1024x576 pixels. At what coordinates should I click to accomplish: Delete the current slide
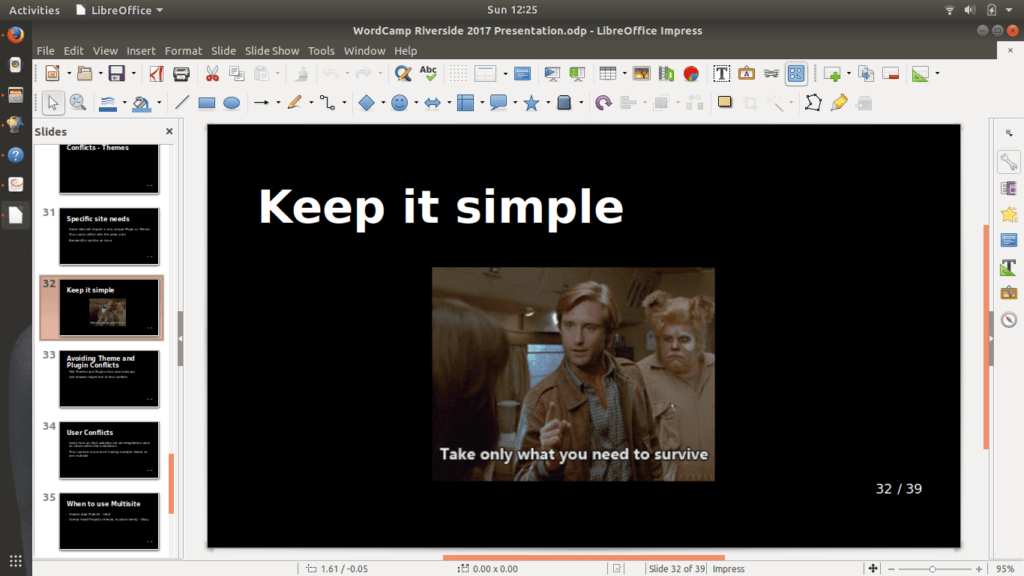(x=891, y=73)
